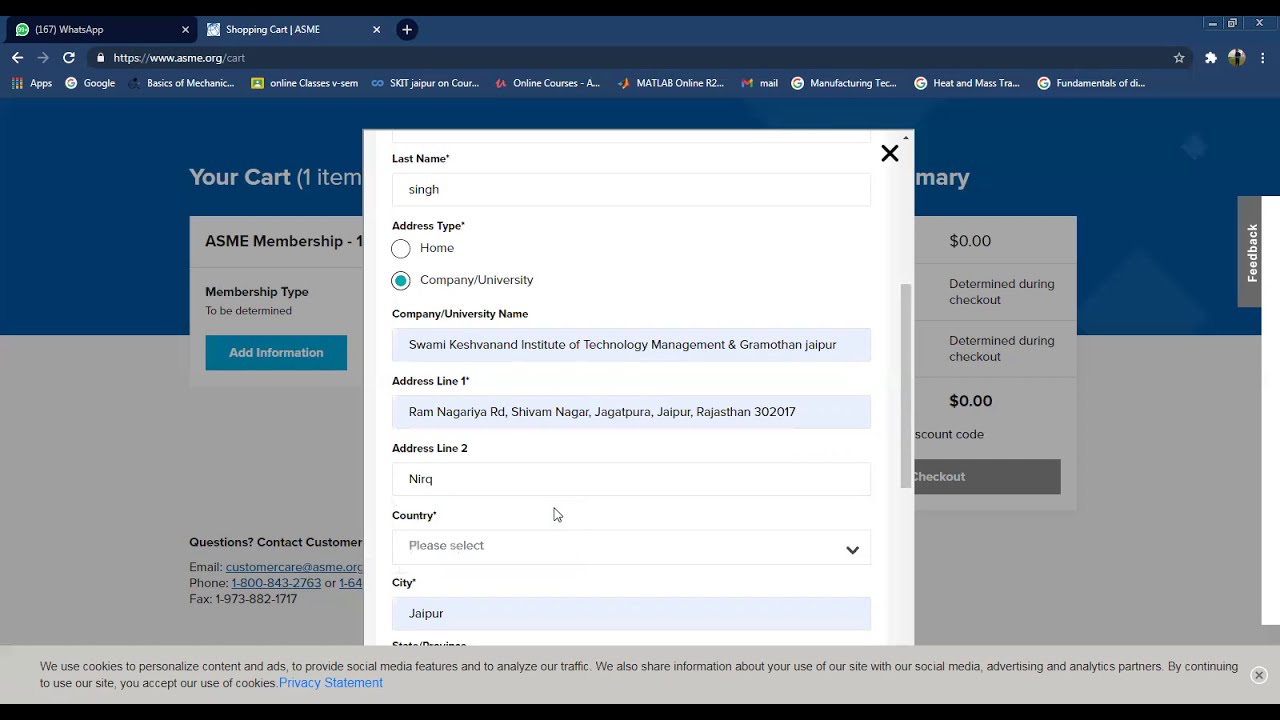
Task: Select the Home address type radio button
Action: tap(401, 248)
